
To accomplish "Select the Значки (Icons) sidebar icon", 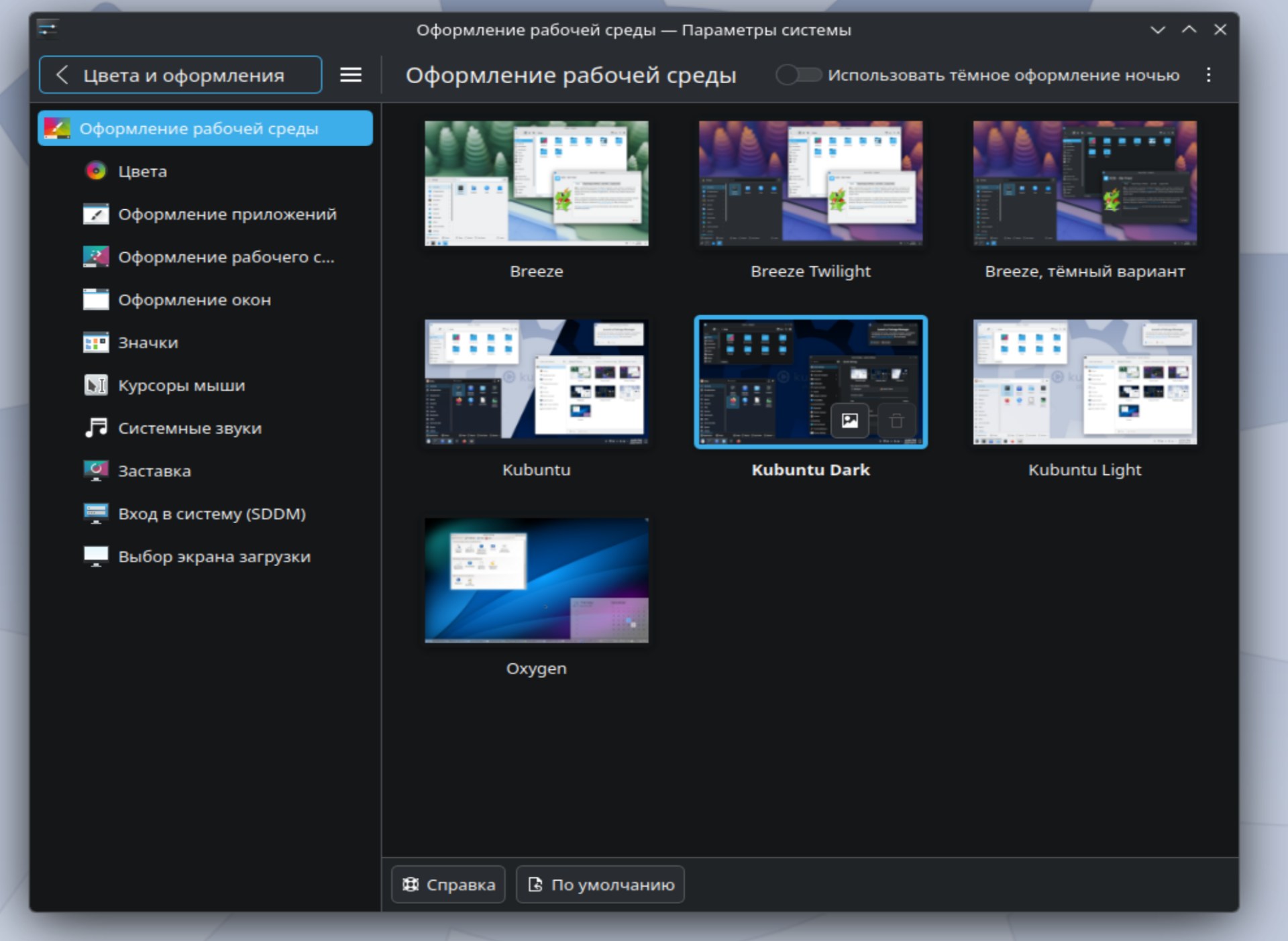I will coord(95,343).
